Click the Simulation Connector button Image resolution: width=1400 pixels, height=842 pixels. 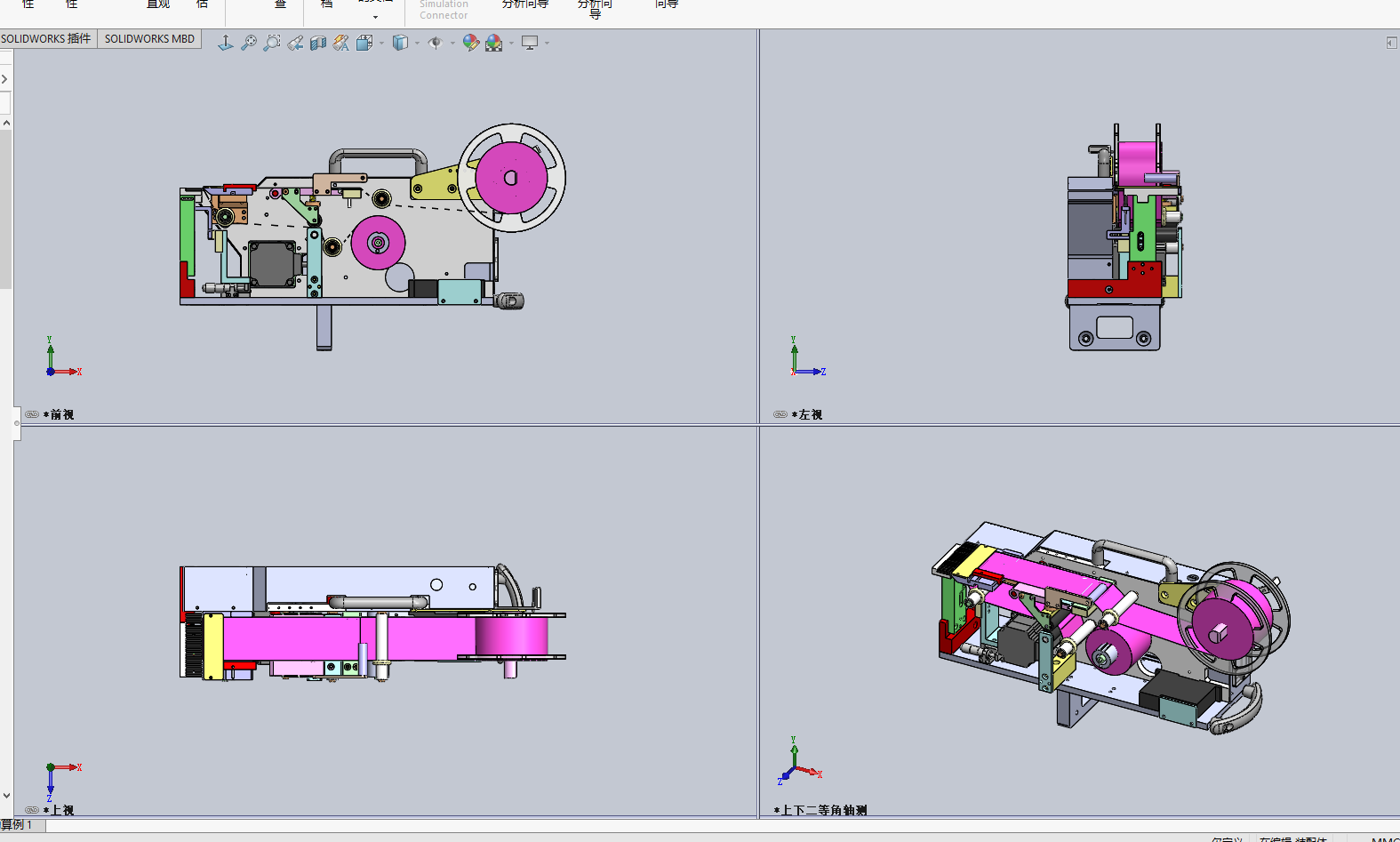(444, 10)
